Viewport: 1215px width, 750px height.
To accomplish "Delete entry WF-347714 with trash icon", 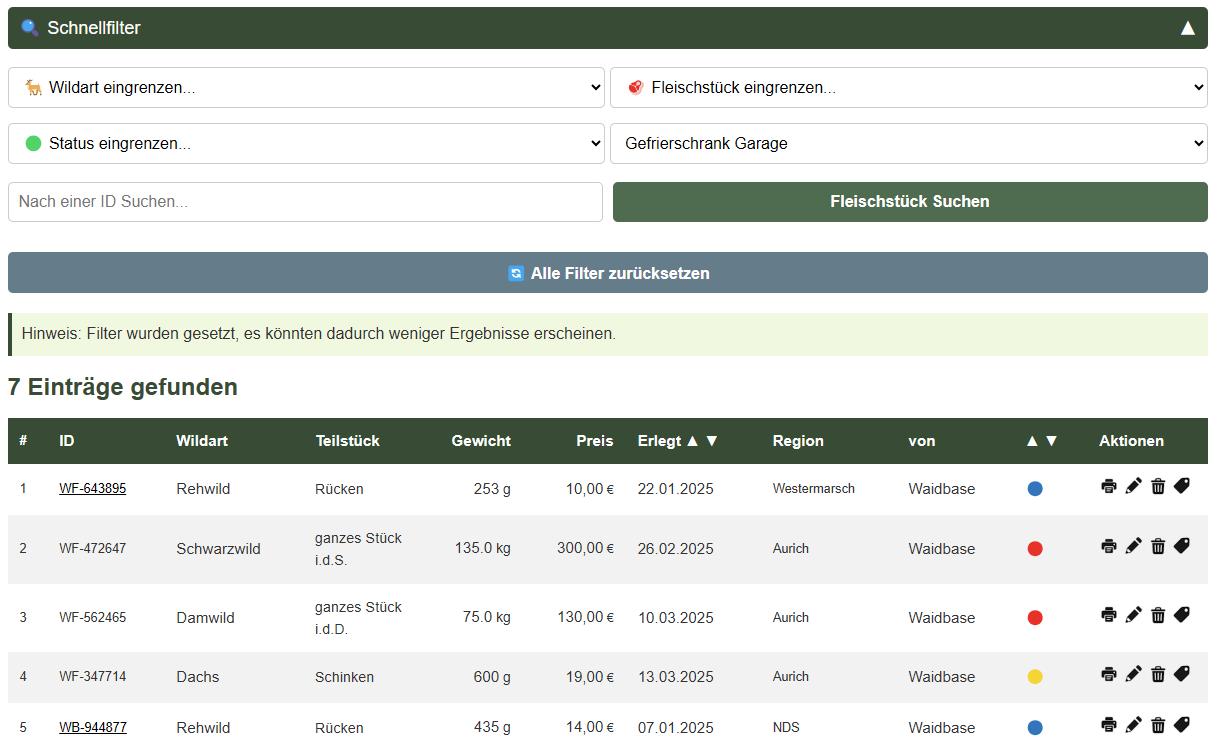I will (1158, 674).
